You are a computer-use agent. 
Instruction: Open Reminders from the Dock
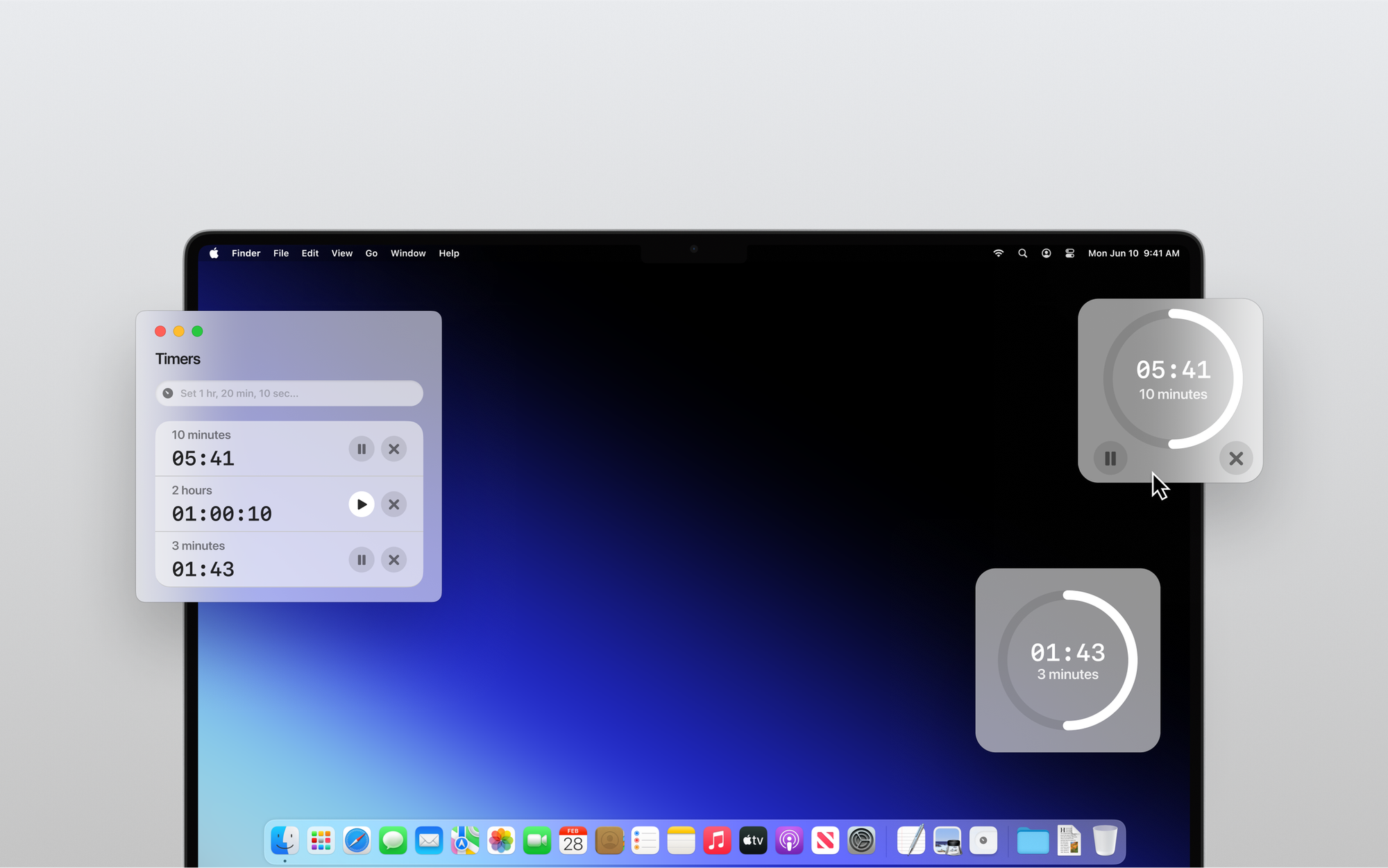click(645, 841)
